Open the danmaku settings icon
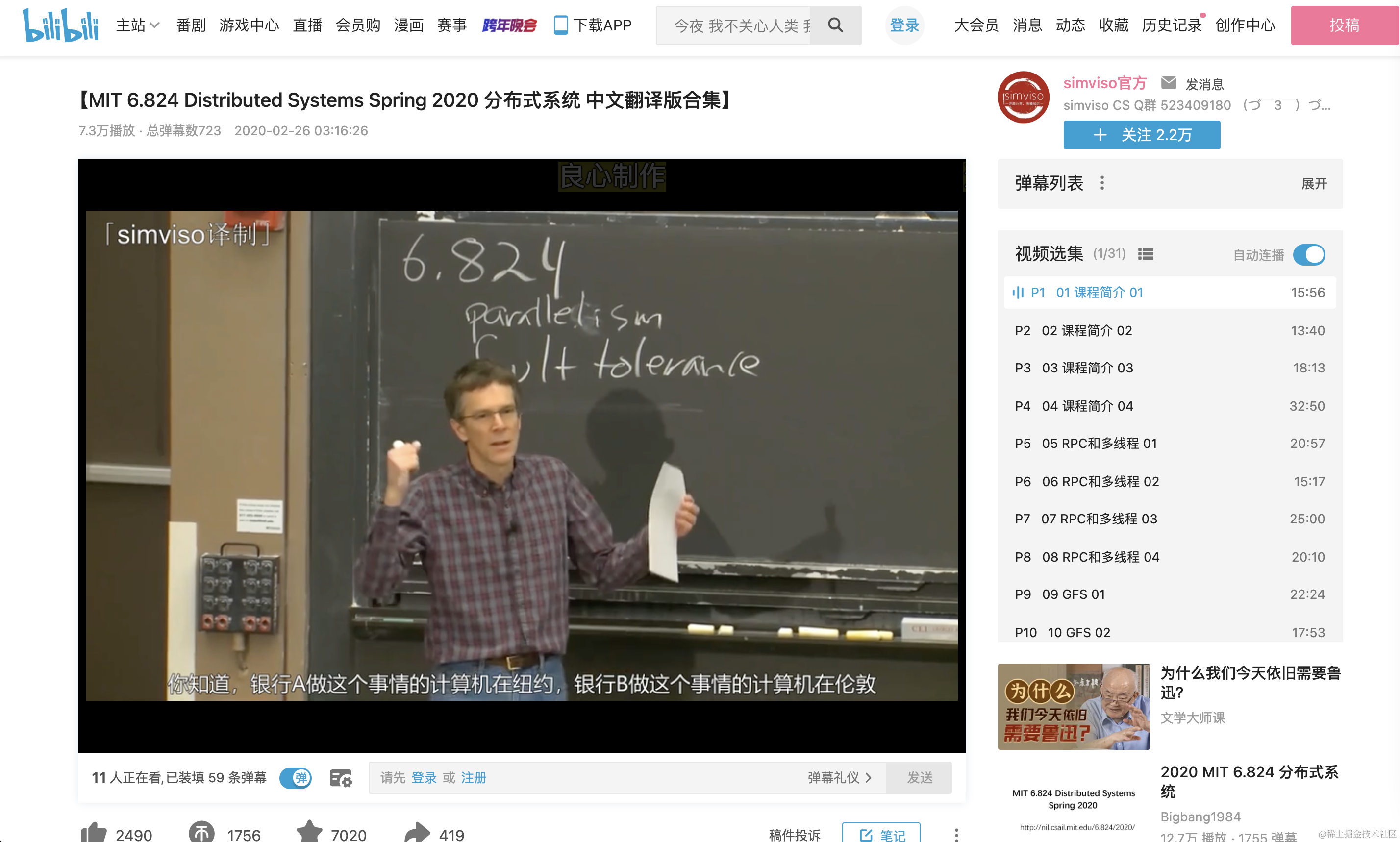 pos(341,778)
